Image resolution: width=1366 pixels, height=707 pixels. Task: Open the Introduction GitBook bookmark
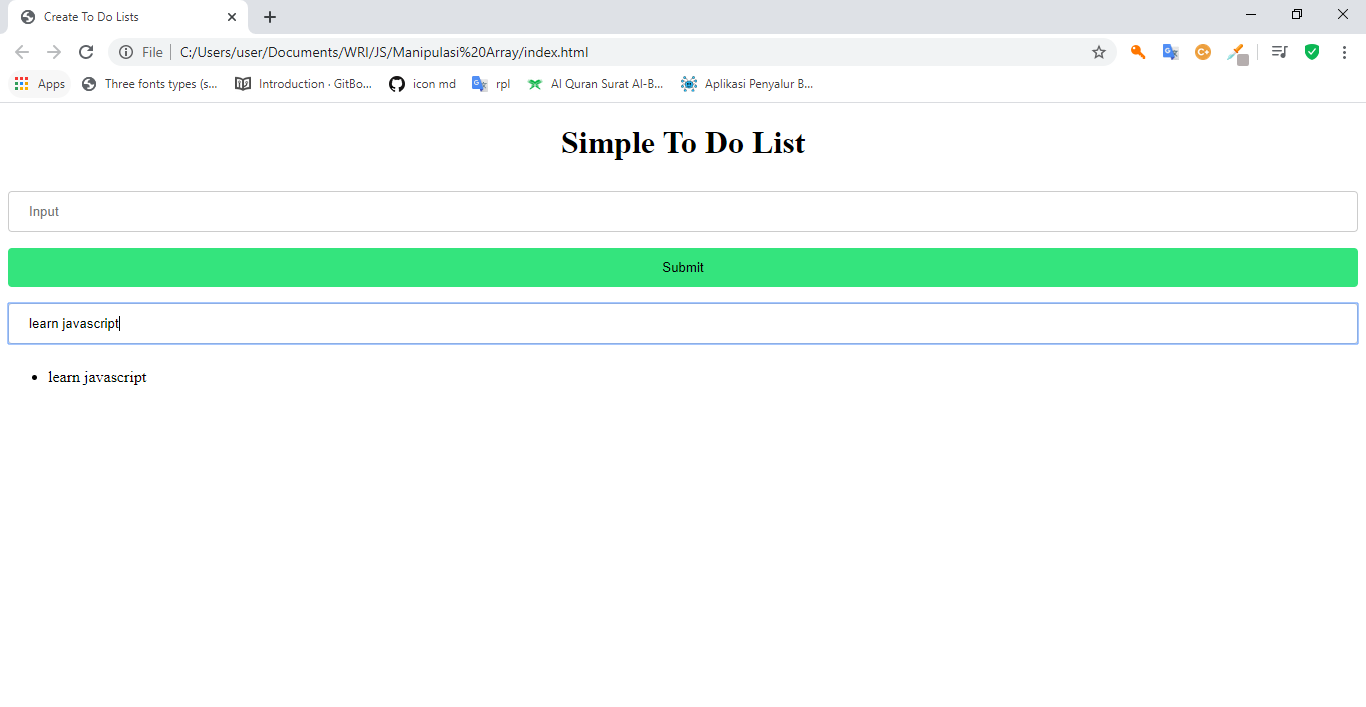click(x=303, y=84)
